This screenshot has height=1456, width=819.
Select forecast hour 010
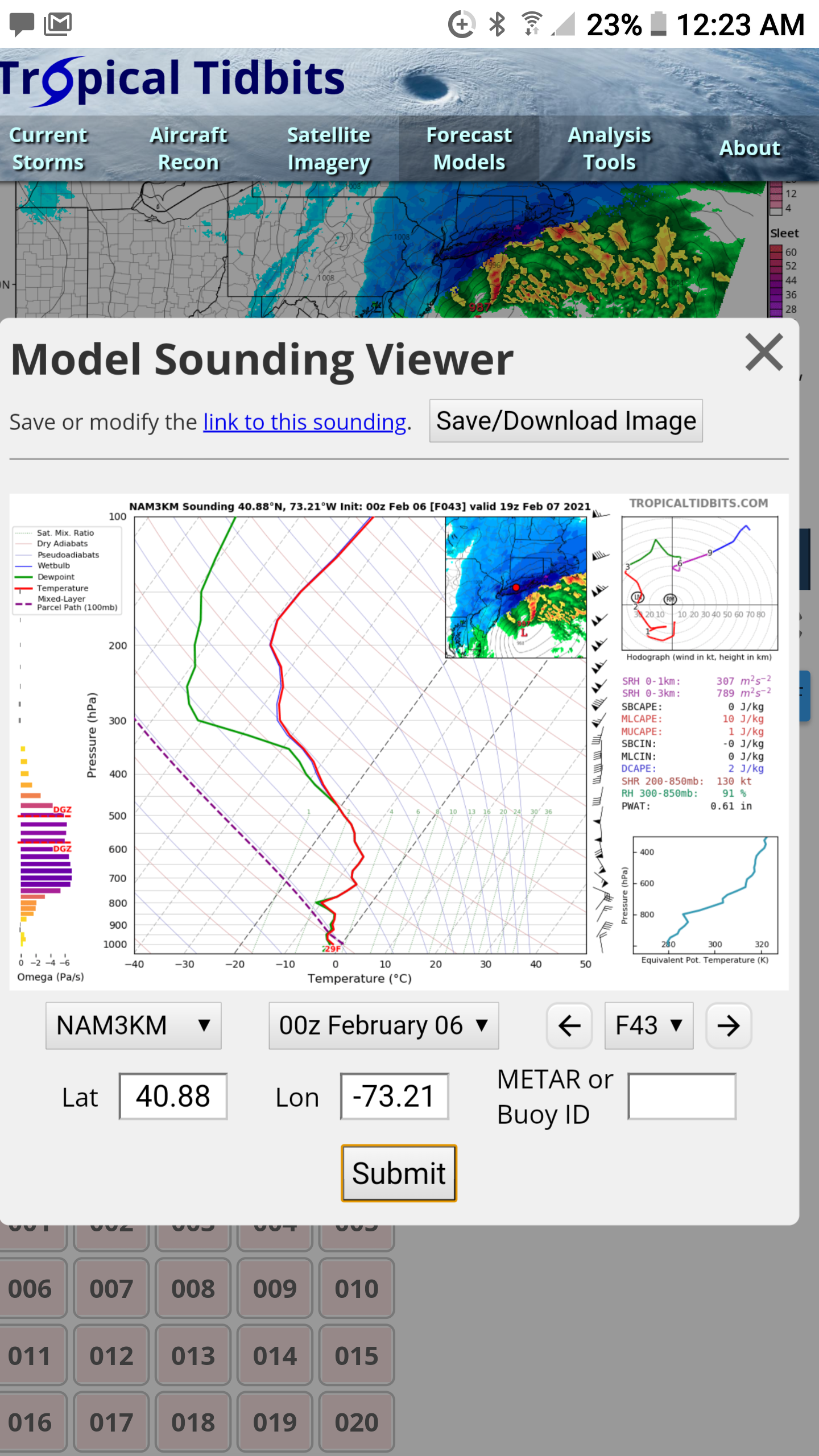(x=357, y=1288)
